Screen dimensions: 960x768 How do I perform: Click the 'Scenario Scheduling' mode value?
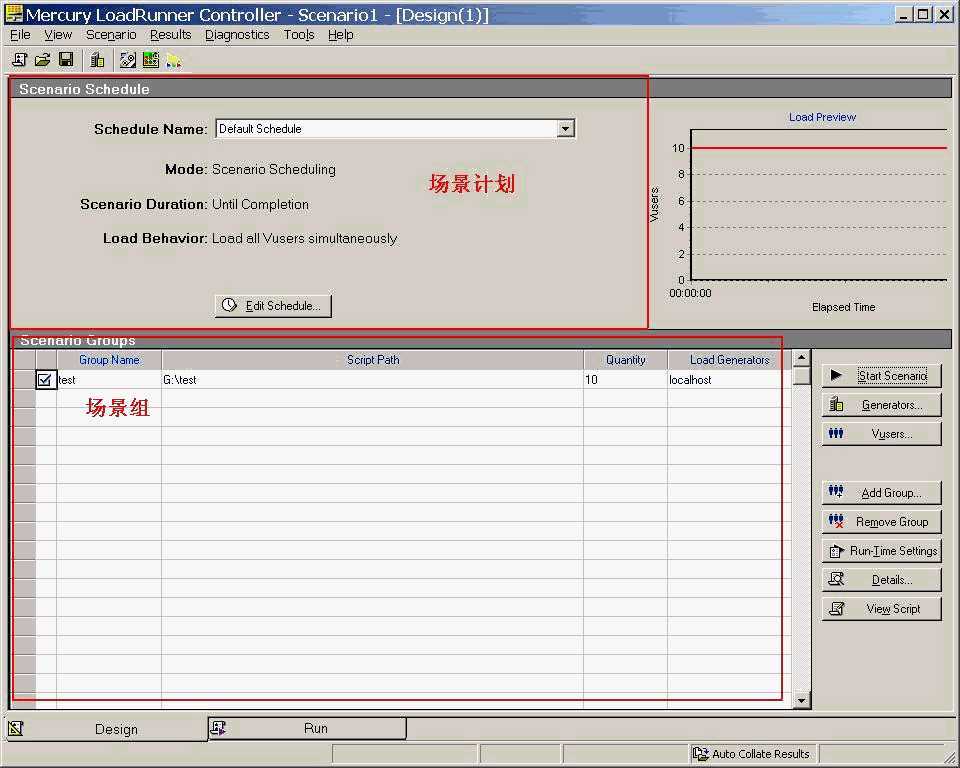click(274, 169)
